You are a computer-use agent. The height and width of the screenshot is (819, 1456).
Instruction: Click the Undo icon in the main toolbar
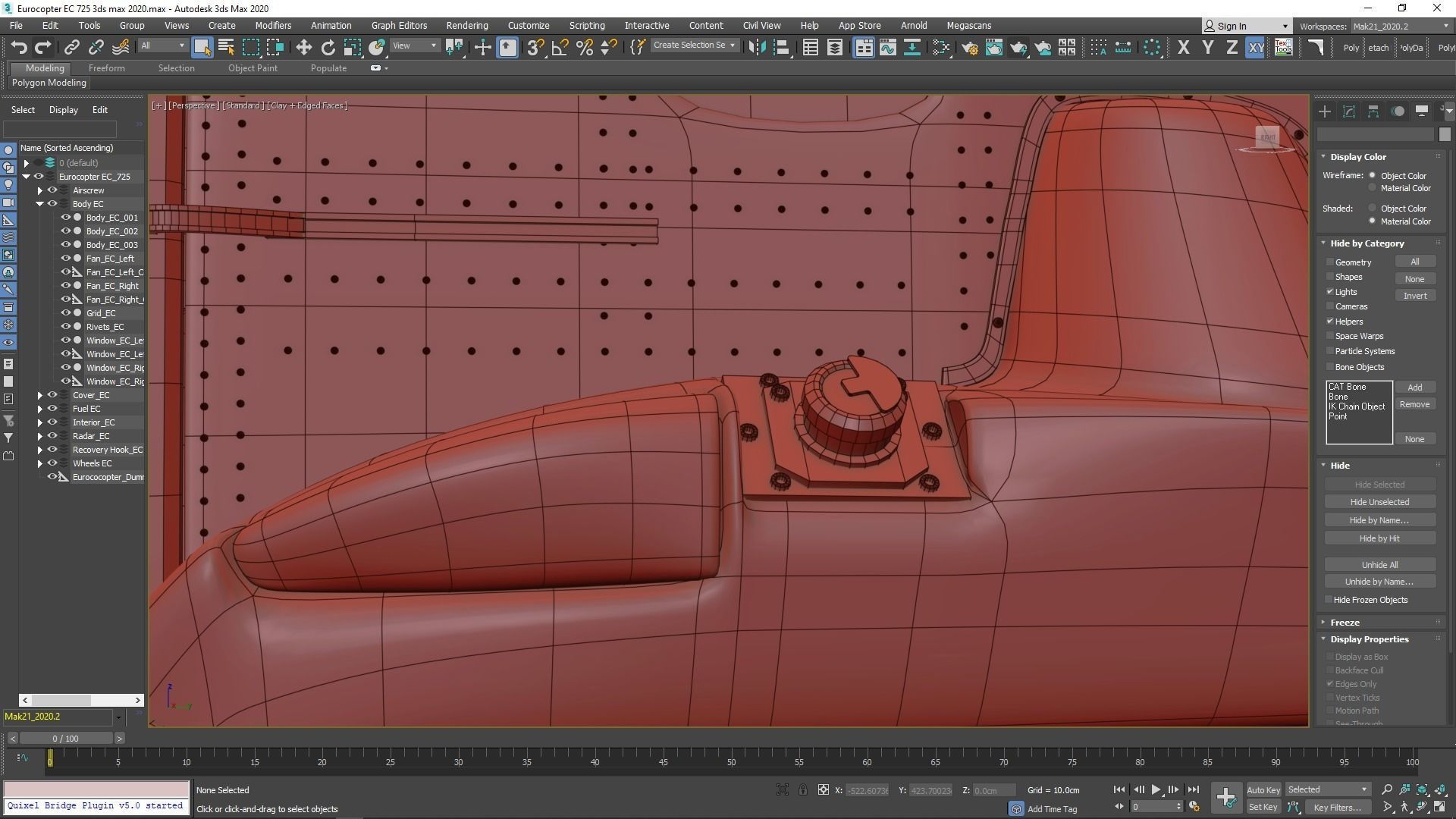[x=19, y=47]
